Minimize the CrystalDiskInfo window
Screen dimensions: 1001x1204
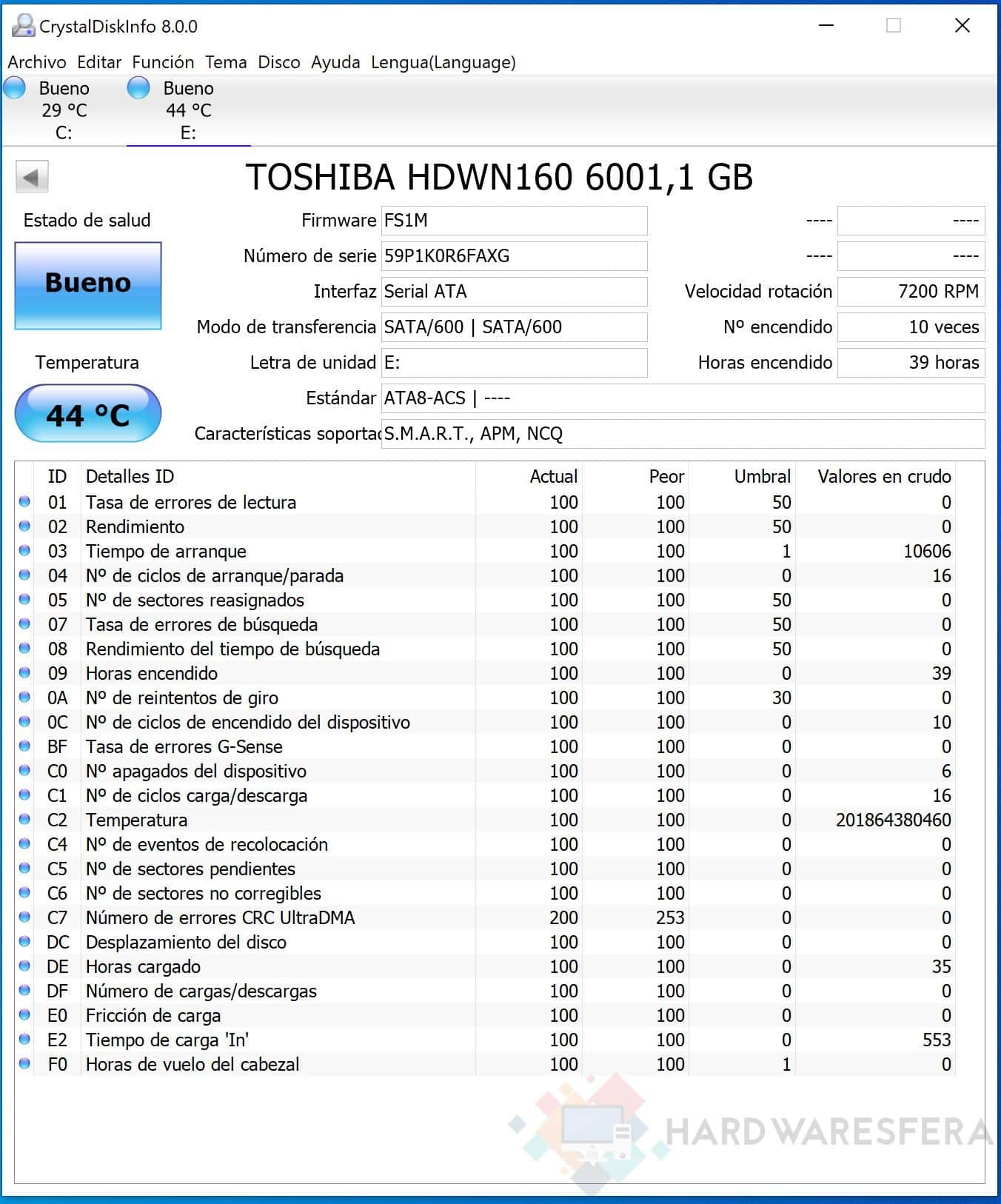pyautogui.click(x=826, y=26)
